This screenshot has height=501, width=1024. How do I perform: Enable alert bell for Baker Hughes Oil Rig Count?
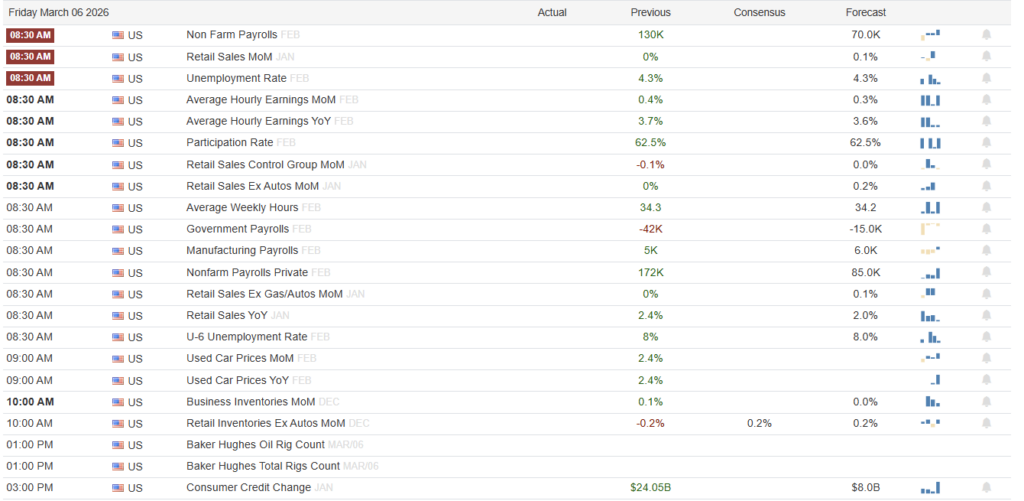coord(986,445)
